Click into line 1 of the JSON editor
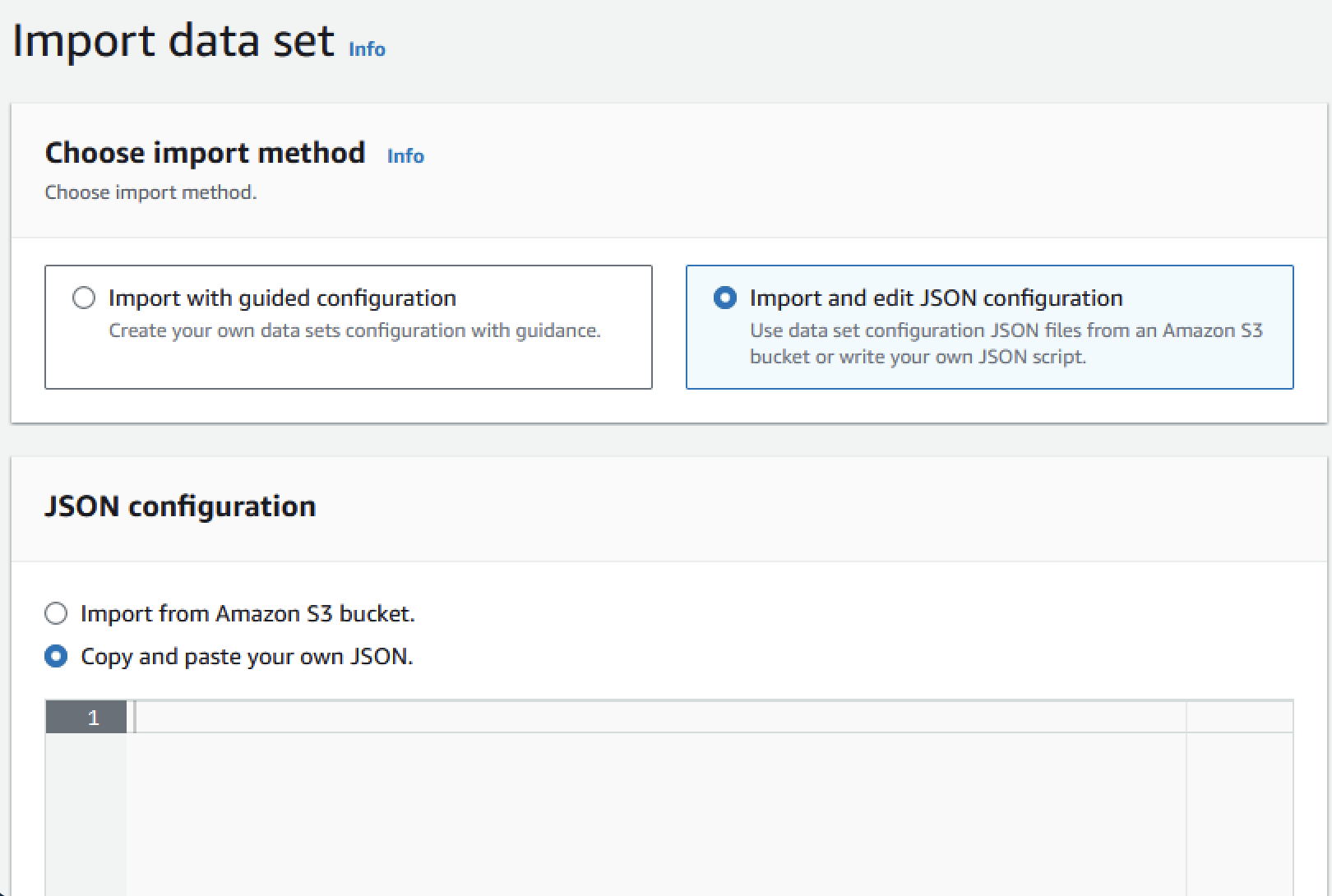Screen dimensions: 1332x896 tap(658, 718)
